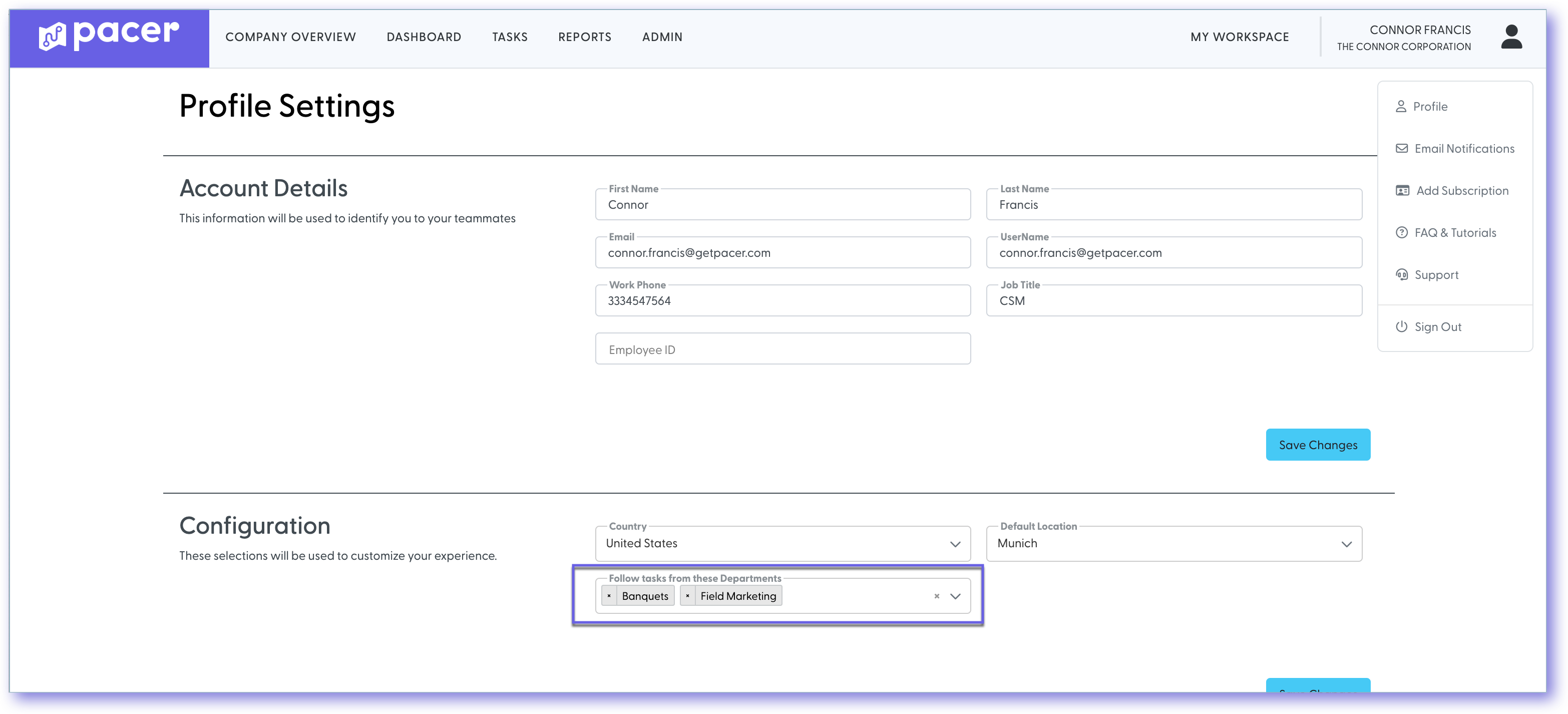Click the Job Title field
This screenshot has height=714, width=1568.
(x=1173, y=301)
